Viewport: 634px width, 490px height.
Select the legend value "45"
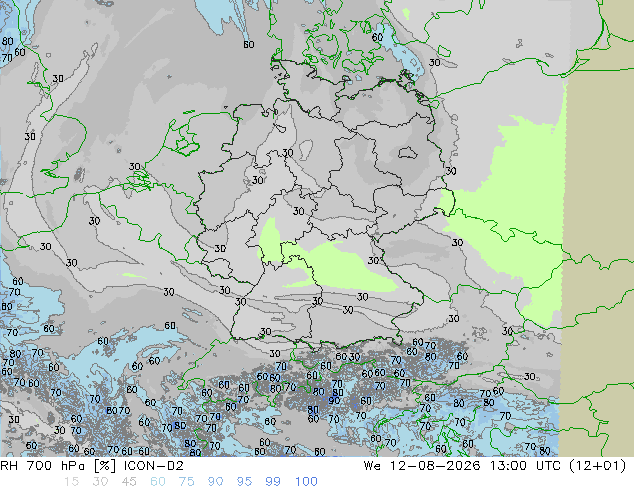129,482
